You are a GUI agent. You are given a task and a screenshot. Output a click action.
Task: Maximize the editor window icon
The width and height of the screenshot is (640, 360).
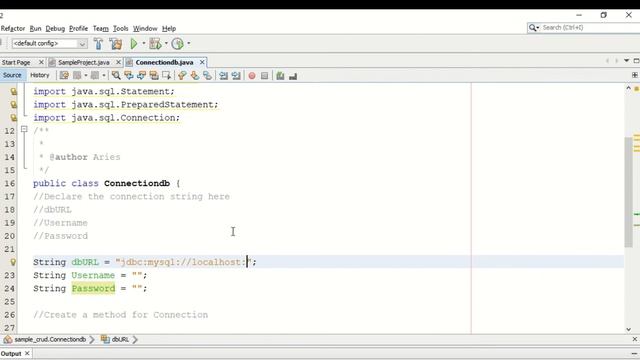(x=636, y=61)
